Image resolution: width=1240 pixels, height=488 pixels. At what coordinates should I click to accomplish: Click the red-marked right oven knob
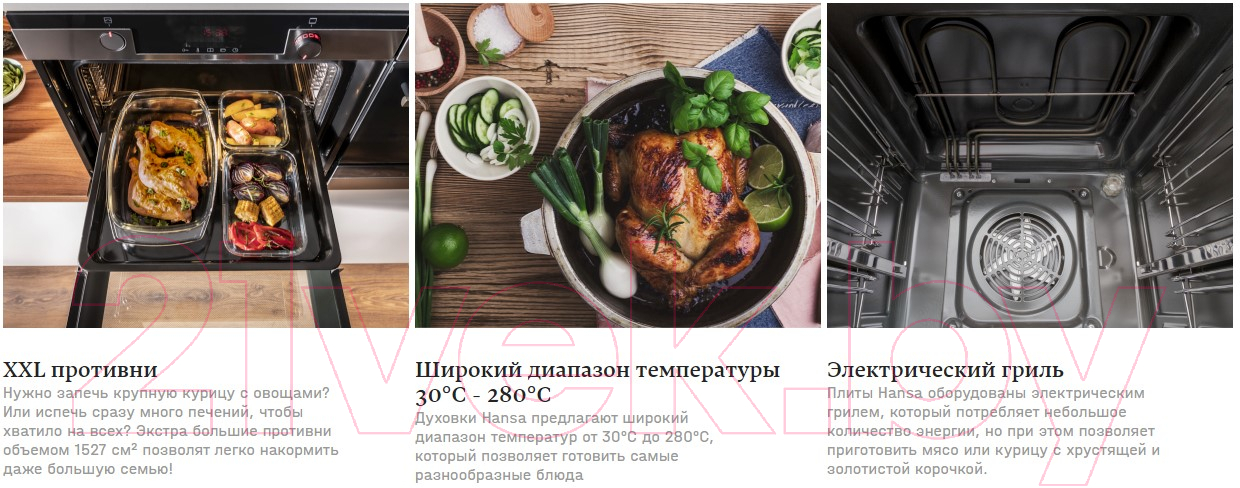(x=308, y=44)
